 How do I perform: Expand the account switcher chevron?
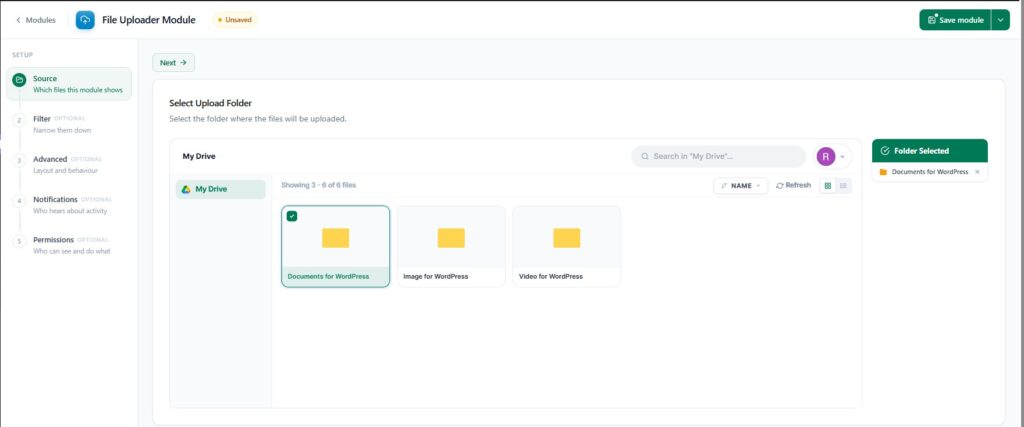point(842,157)
